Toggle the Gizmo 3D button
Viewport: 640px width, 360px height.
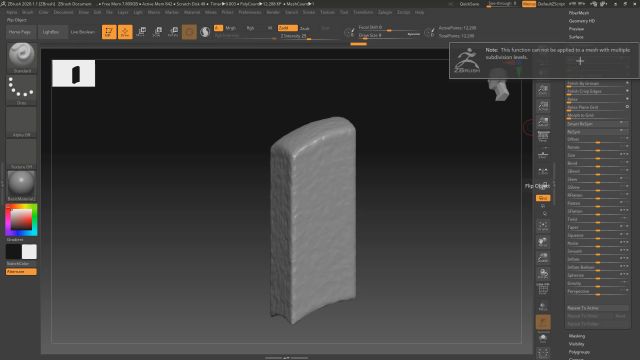tap(189, 32)
